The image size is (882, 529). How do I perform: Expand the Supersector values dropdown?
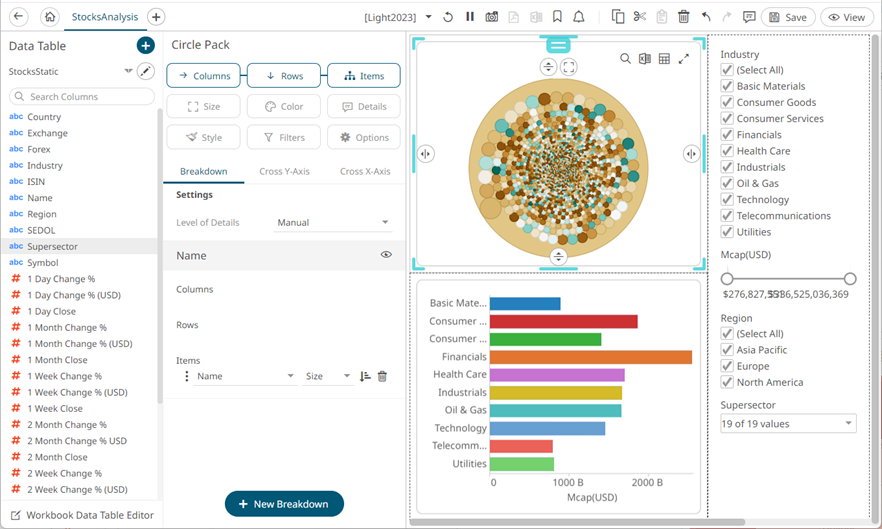pos(788,424)
